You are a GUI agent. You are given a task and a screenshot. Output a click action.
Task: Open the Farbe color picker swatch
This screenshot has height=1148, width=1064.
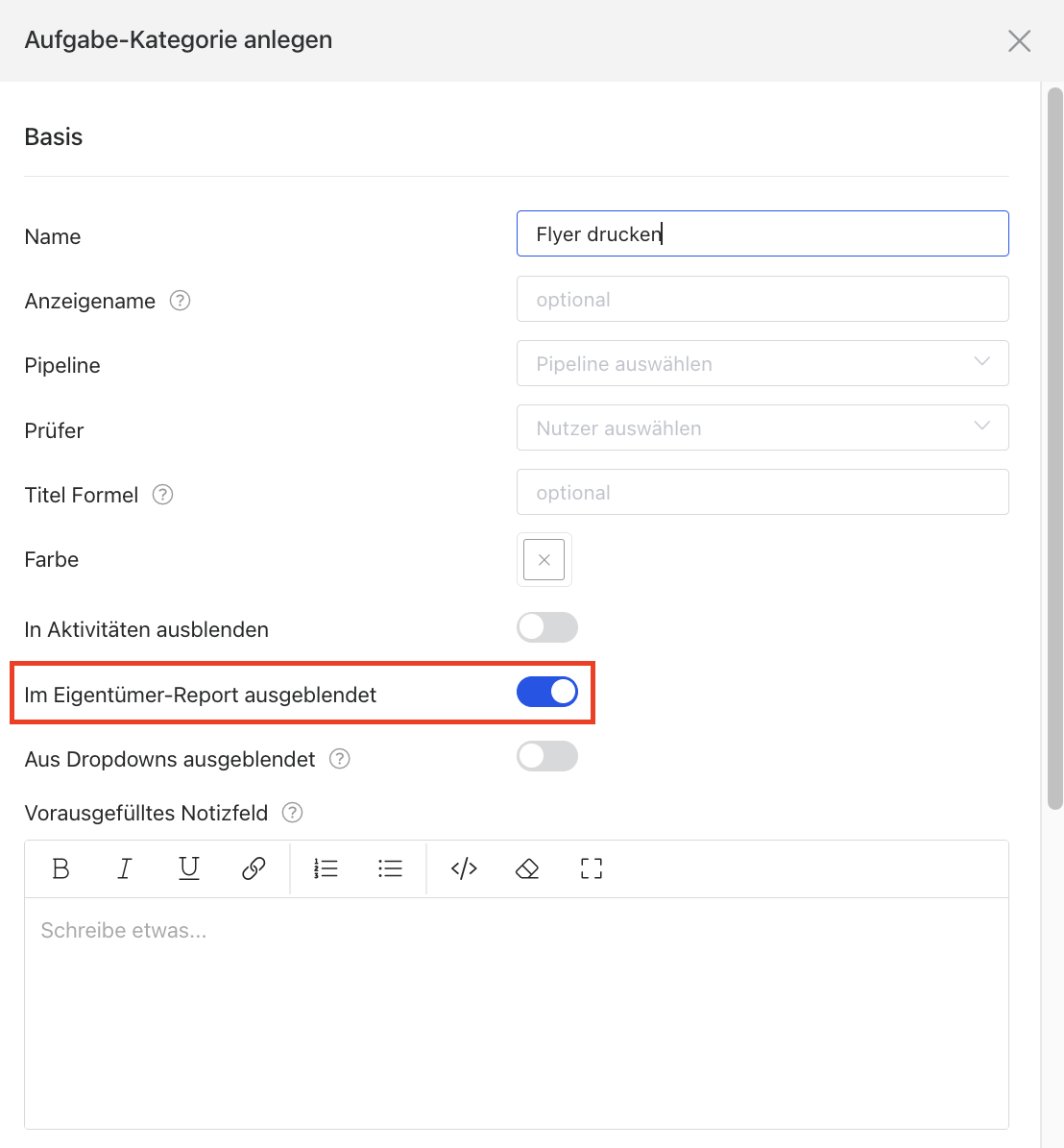tap(544, 559)
